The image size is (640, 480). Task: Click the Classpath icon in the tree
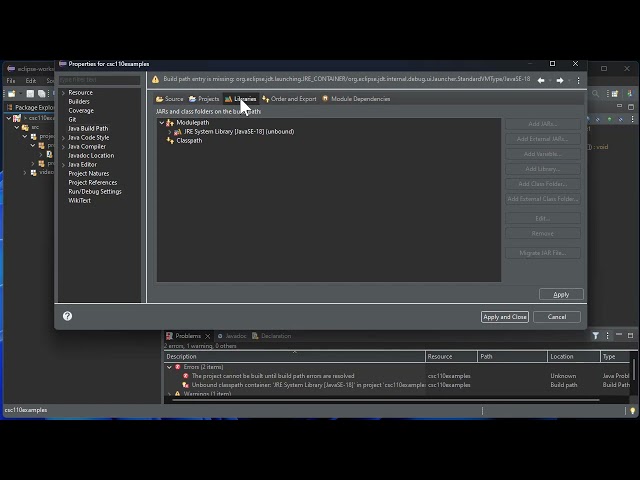[x=170, y=140]
